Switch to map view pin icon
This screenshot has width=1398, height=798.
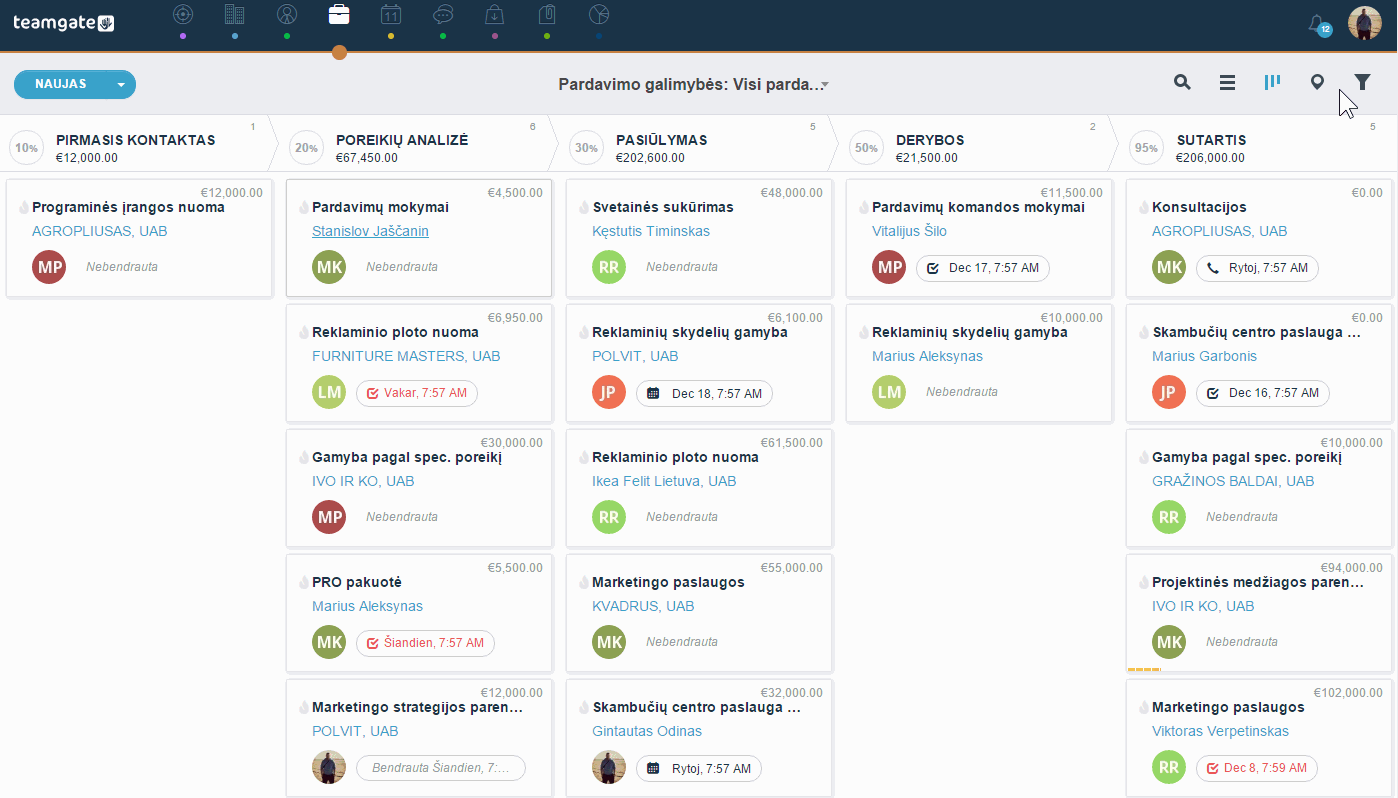click(1317, 83)
